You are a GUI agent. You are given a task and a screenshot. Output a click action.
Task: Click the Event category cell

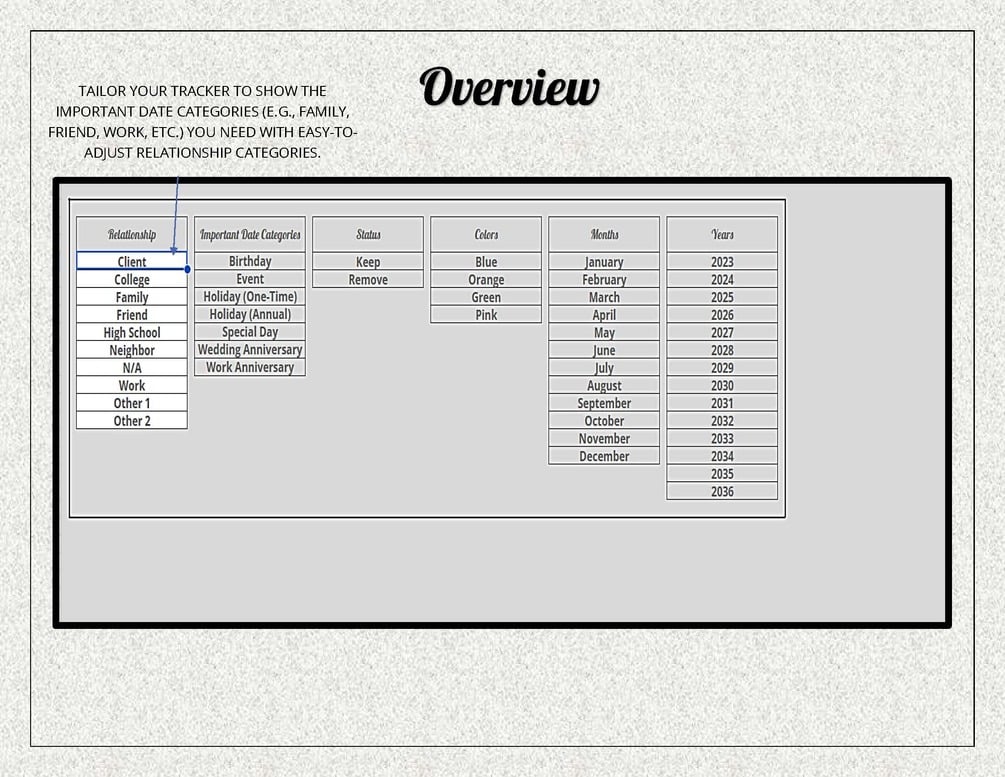click(x=250, y=278)
